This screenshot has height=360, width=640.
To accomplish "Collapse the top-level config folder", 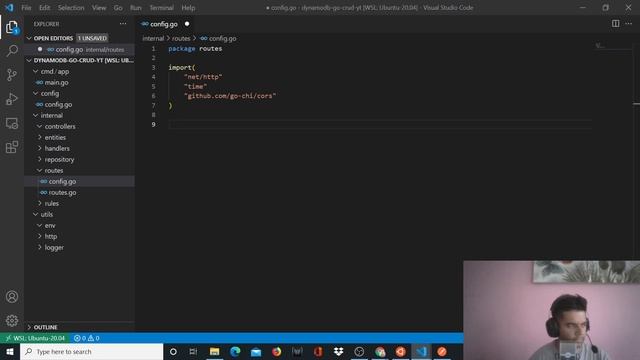I will point(36,93).
